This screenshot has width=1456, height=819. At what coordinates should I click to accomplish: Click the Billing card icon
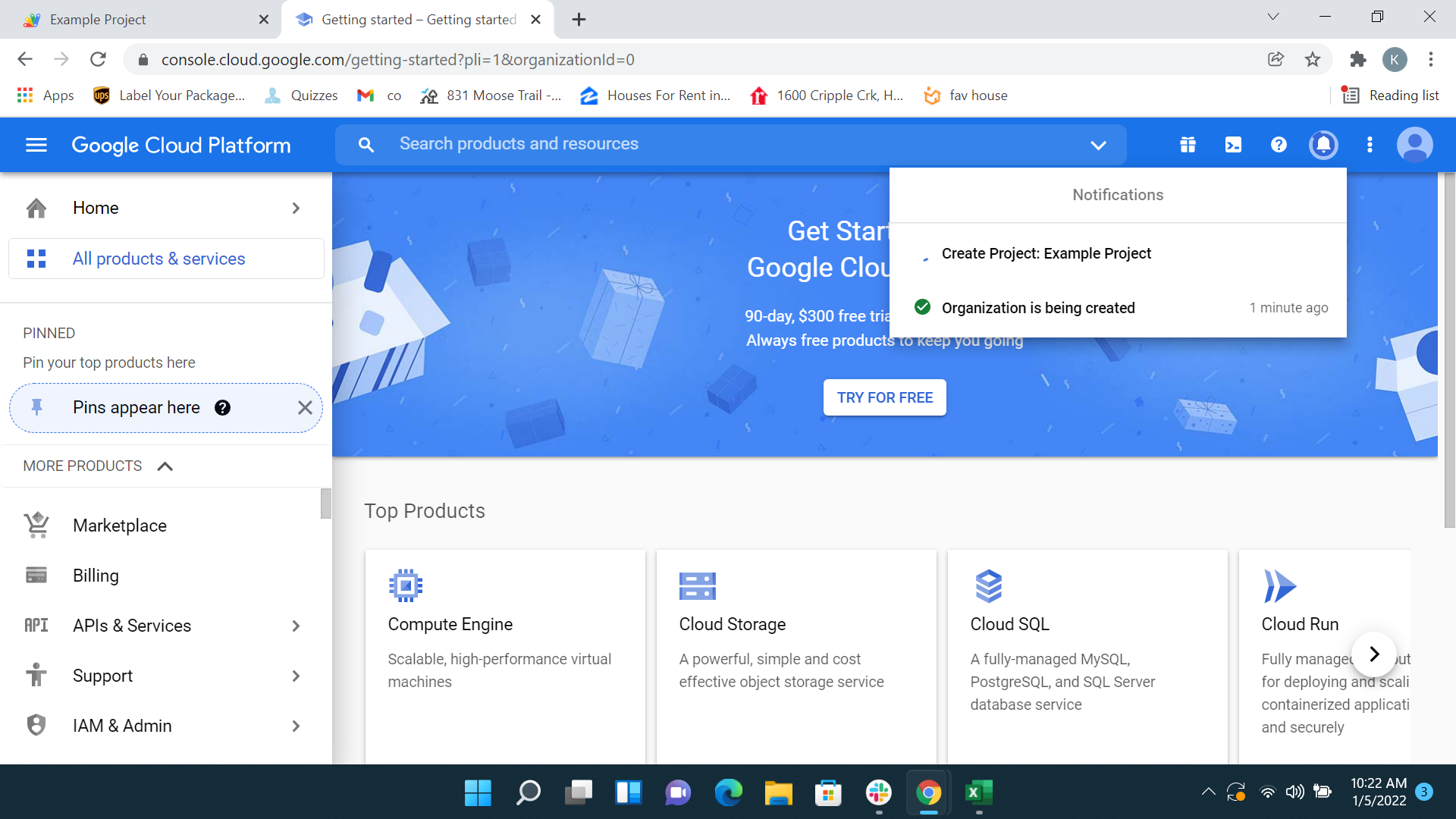(x=36, y=576)
